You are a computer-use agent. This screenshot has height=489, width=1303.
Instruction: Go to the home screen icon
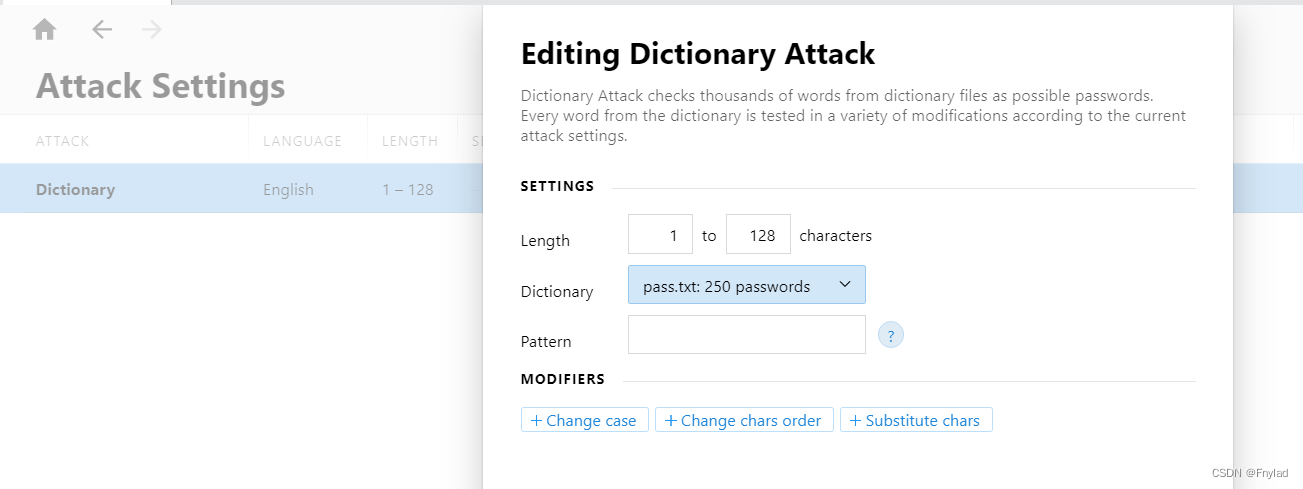point(44,30)
